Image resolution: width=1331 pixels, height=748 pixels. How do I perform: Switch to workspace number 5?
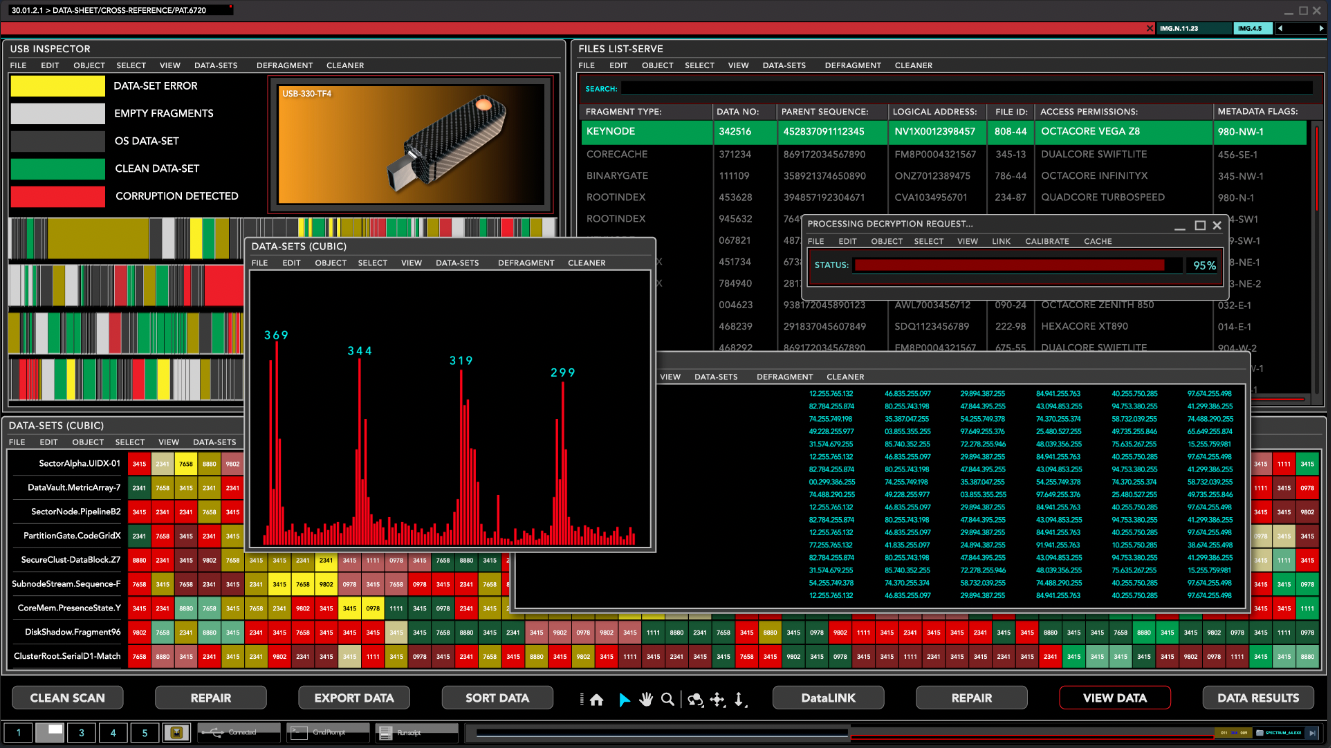pos(145,733)
